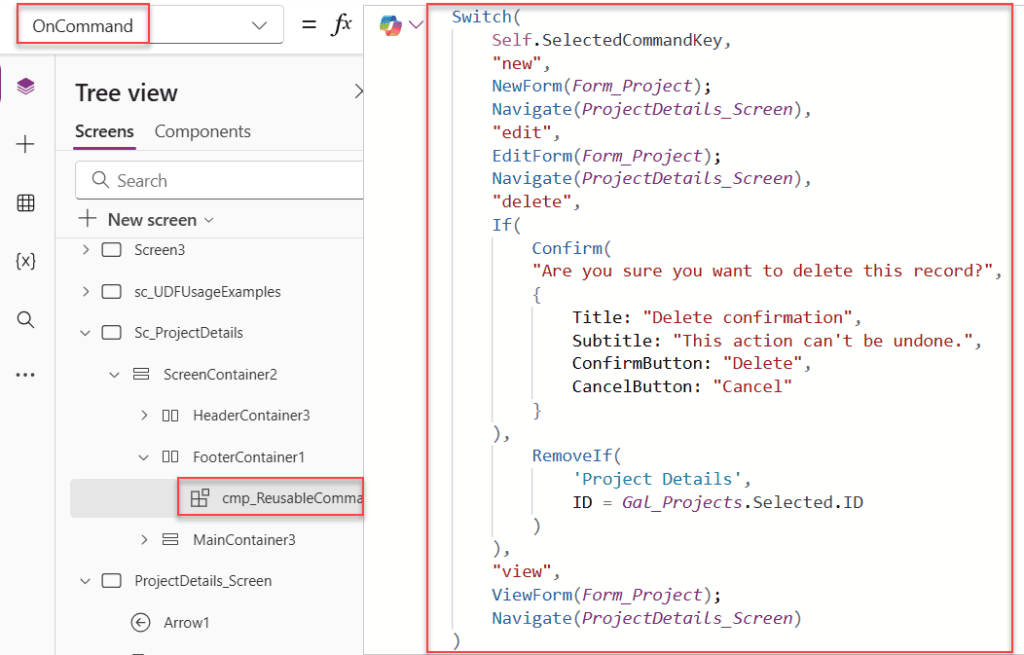Image resolution: width=1024 pixels, height=655 pixels.
Task: Open the Tree view layers icon
Action: point(25,86)
